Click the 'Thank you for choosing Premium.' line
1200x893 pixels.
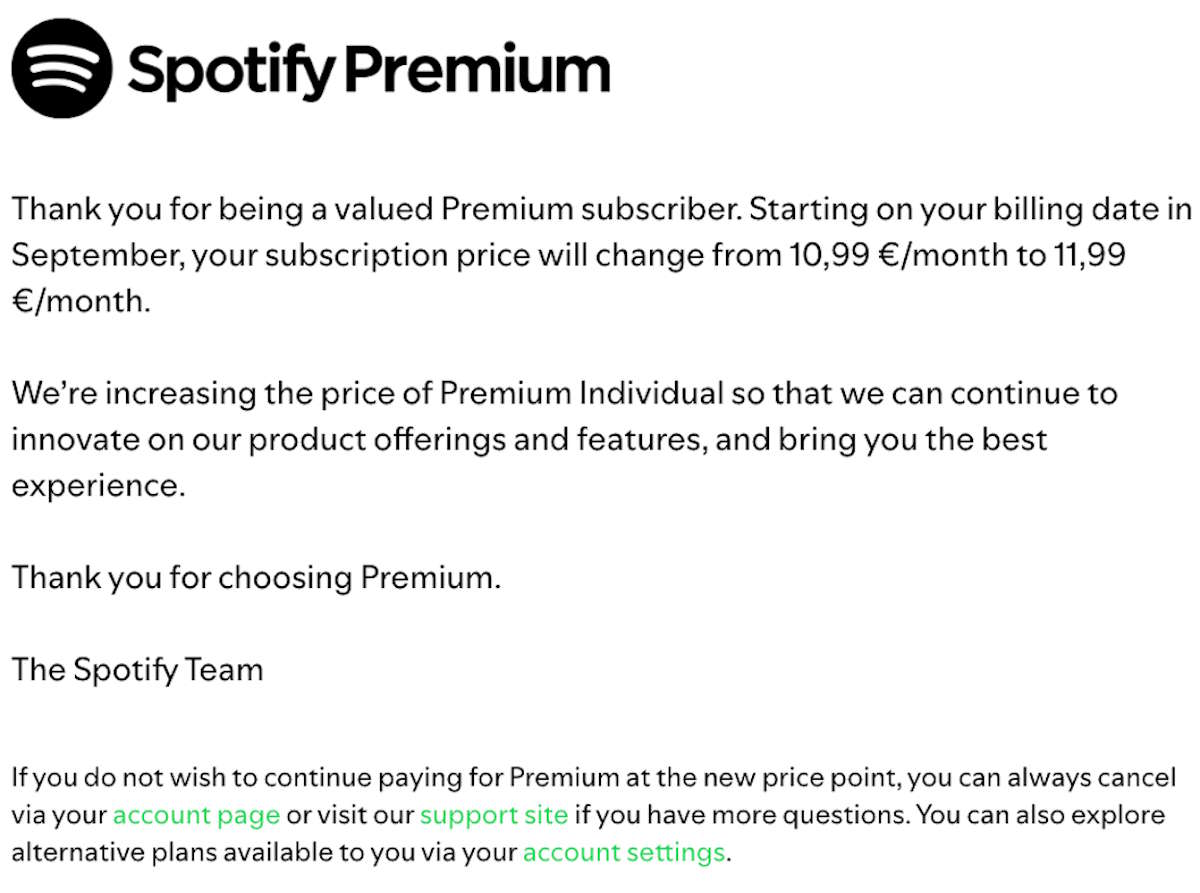click(x=256, y=578)
